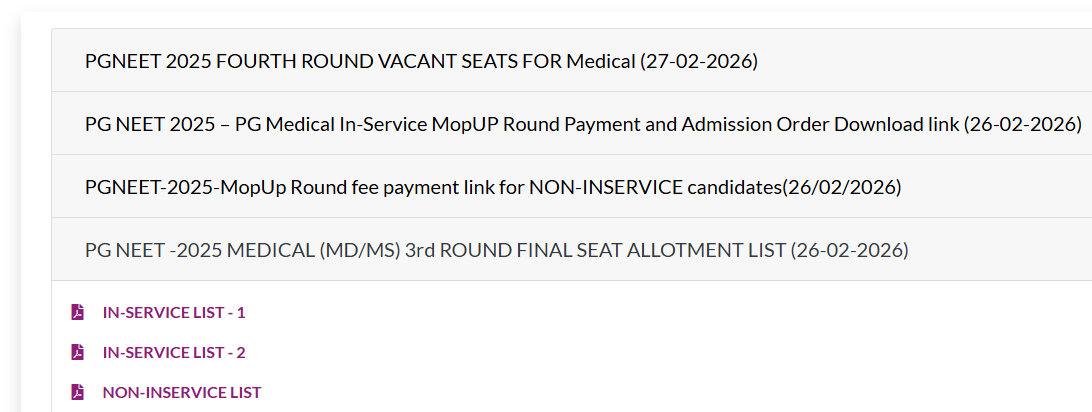Select the accordion header dated 27-02-2026
The height and width of the screenshot is (412, 1092).
pyautogui.click(x=421, y=61)
